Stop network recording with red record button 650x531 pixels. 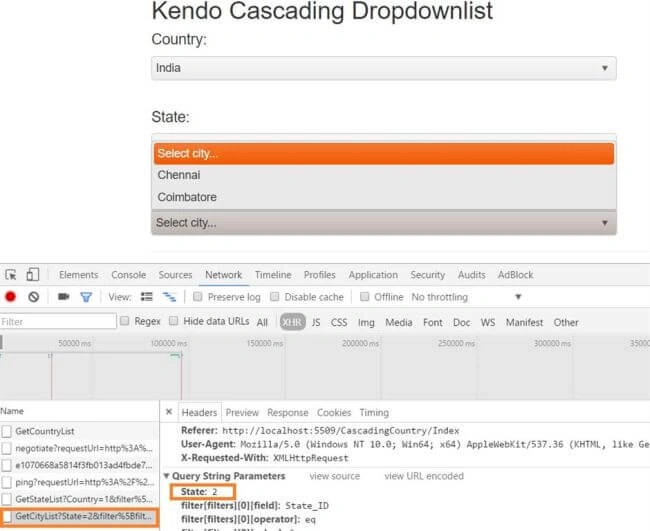pos(10,297)
